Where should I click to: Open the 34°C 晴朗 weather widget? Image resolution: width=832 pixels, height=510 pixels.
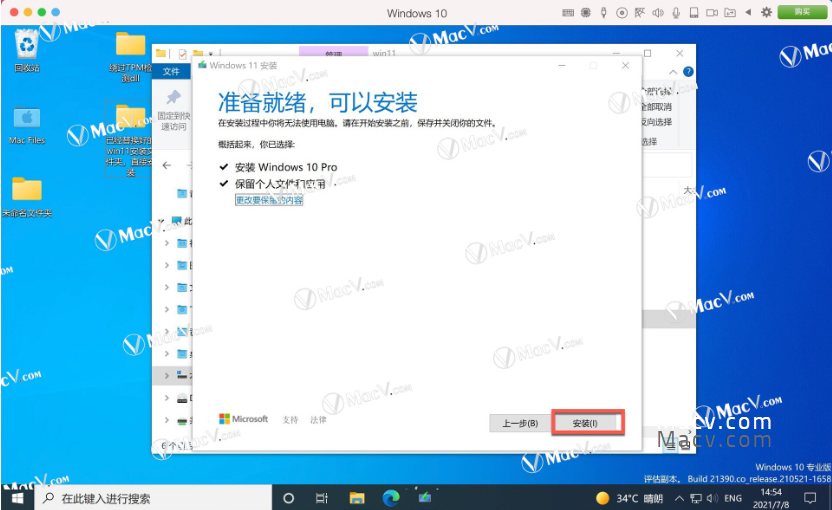point(629,498)
